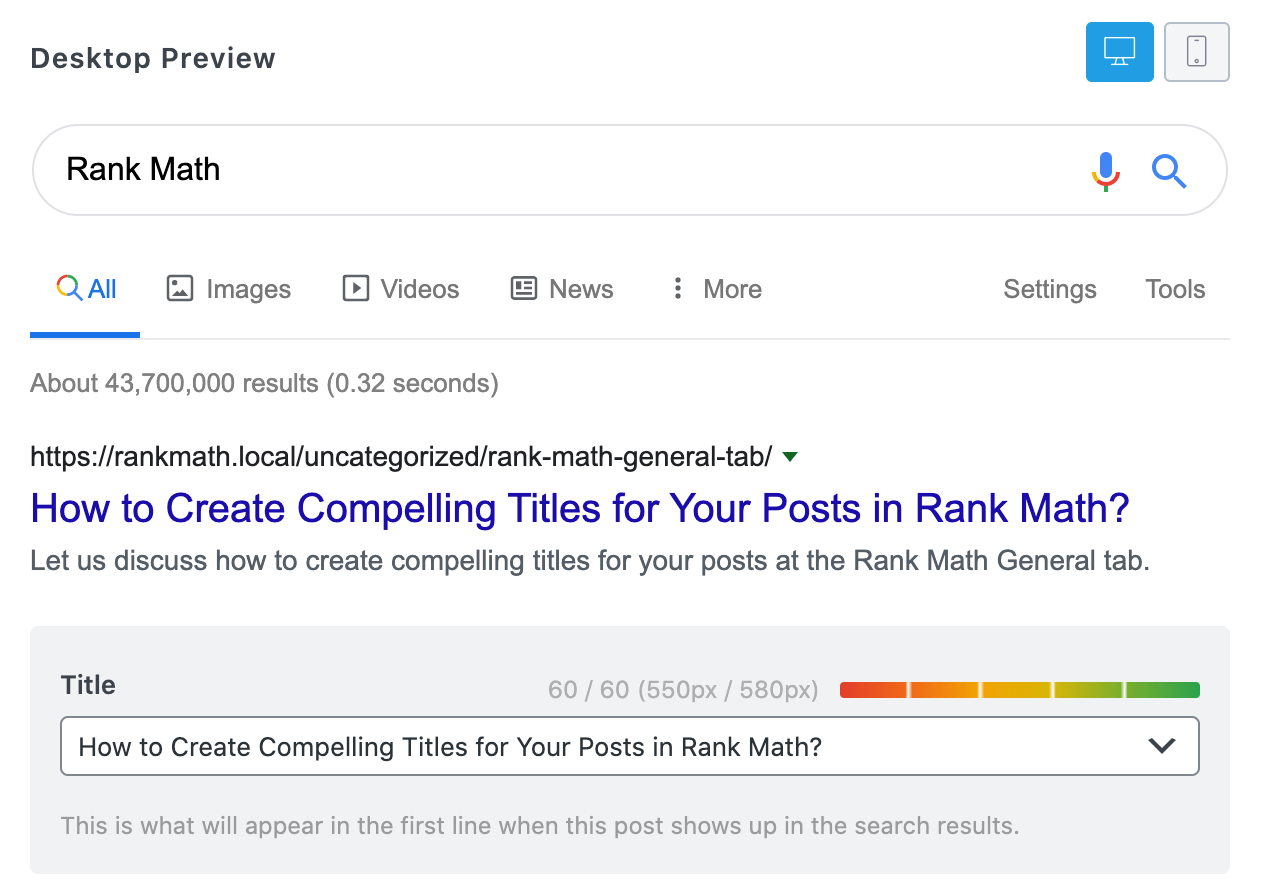The image size is (1264, 896).
Task: Click the title length color indicator bar
Action: tap(1019, 690)
